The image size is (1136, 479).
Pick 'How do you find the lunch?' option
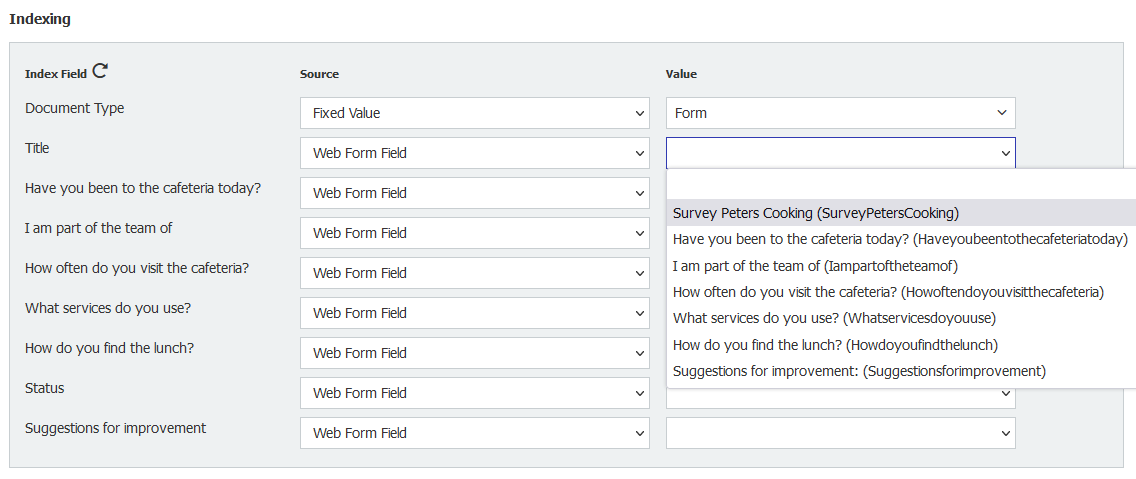click(835, 345)
